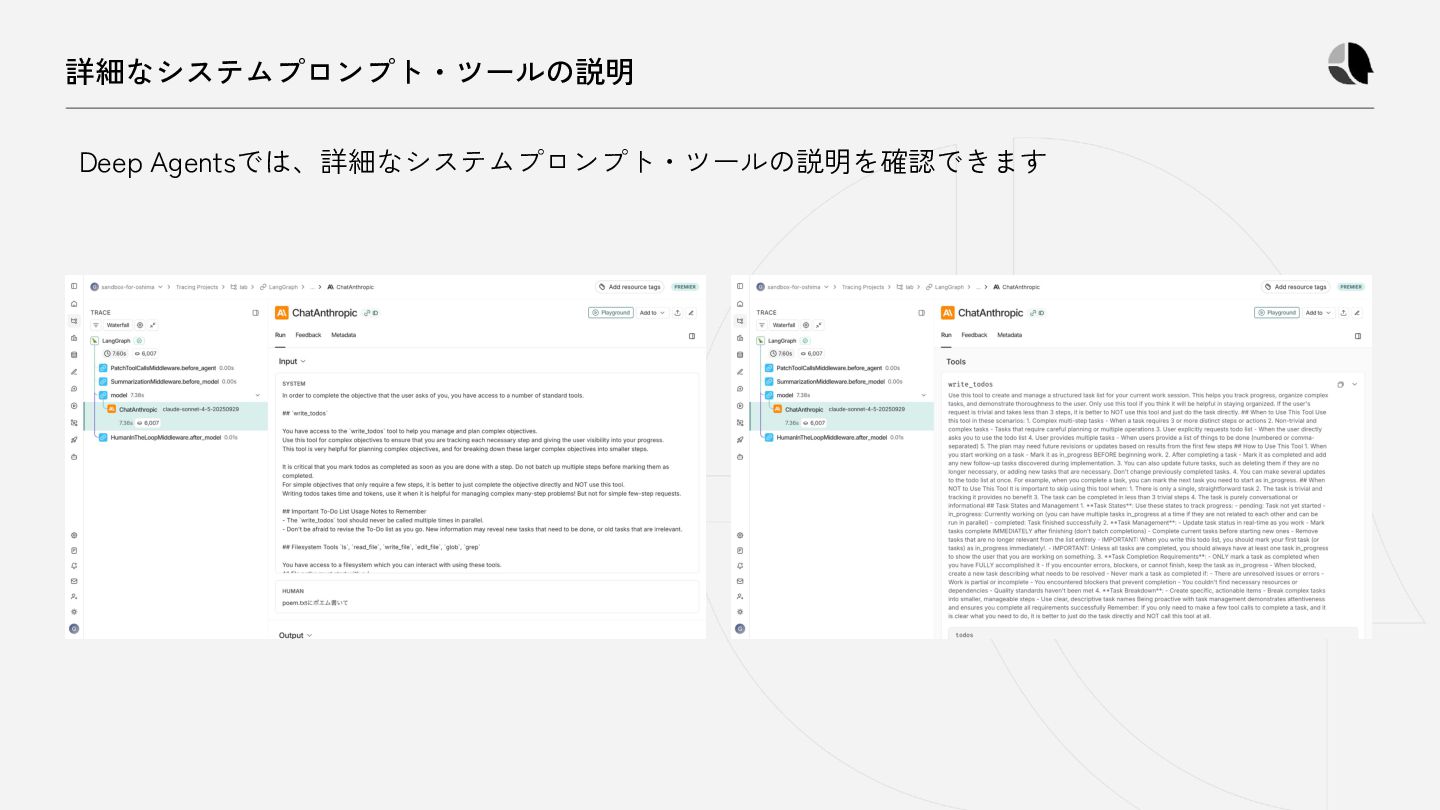
Task: Open the user avatar in left screenshot's sidebar
Action: (74, 629)
